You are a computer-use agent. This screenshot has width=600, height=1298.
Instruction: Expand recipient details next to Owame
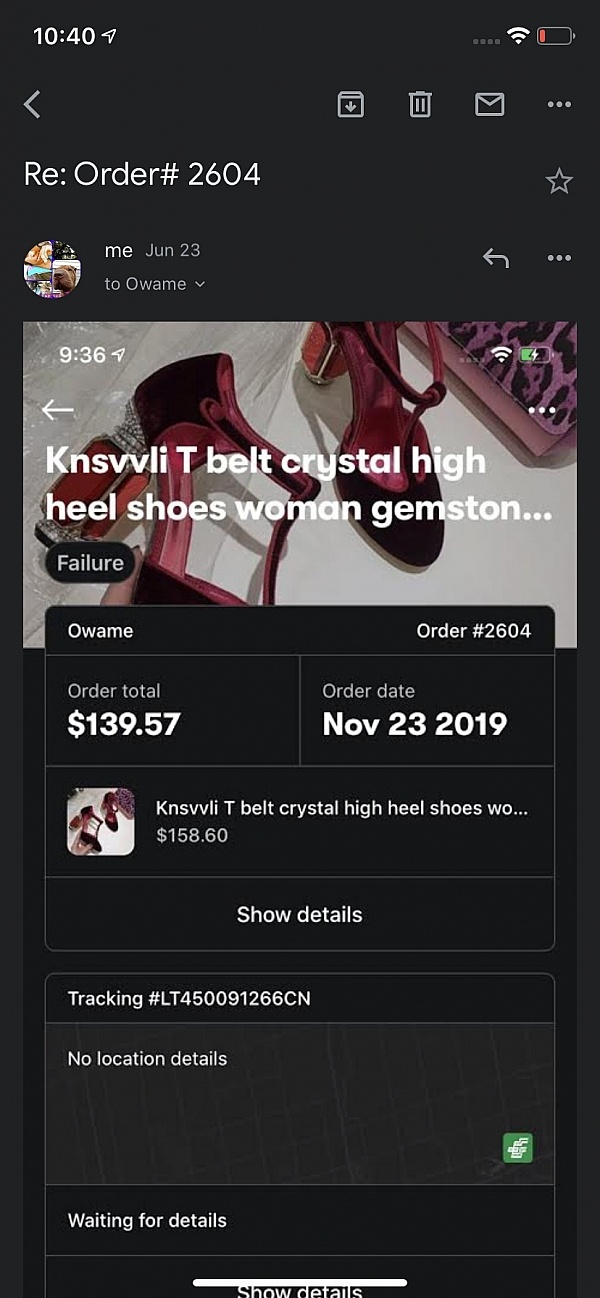(x=200, y=284)
